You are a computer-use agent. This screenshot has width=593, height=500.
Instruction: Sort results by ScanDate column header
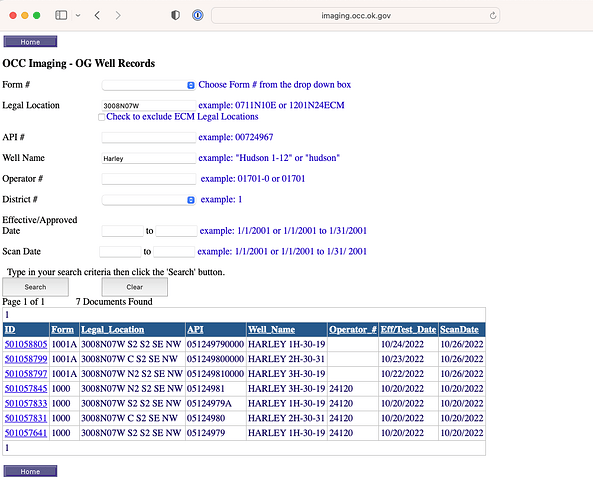pos(459,329)
